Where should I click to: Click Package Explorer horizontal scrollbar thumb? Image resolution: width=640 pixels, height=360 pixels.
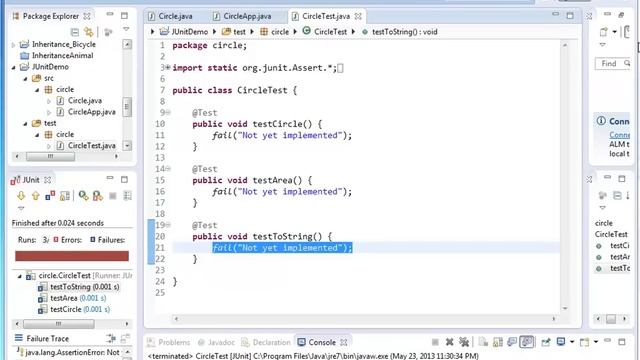click(x=50, y=156)
